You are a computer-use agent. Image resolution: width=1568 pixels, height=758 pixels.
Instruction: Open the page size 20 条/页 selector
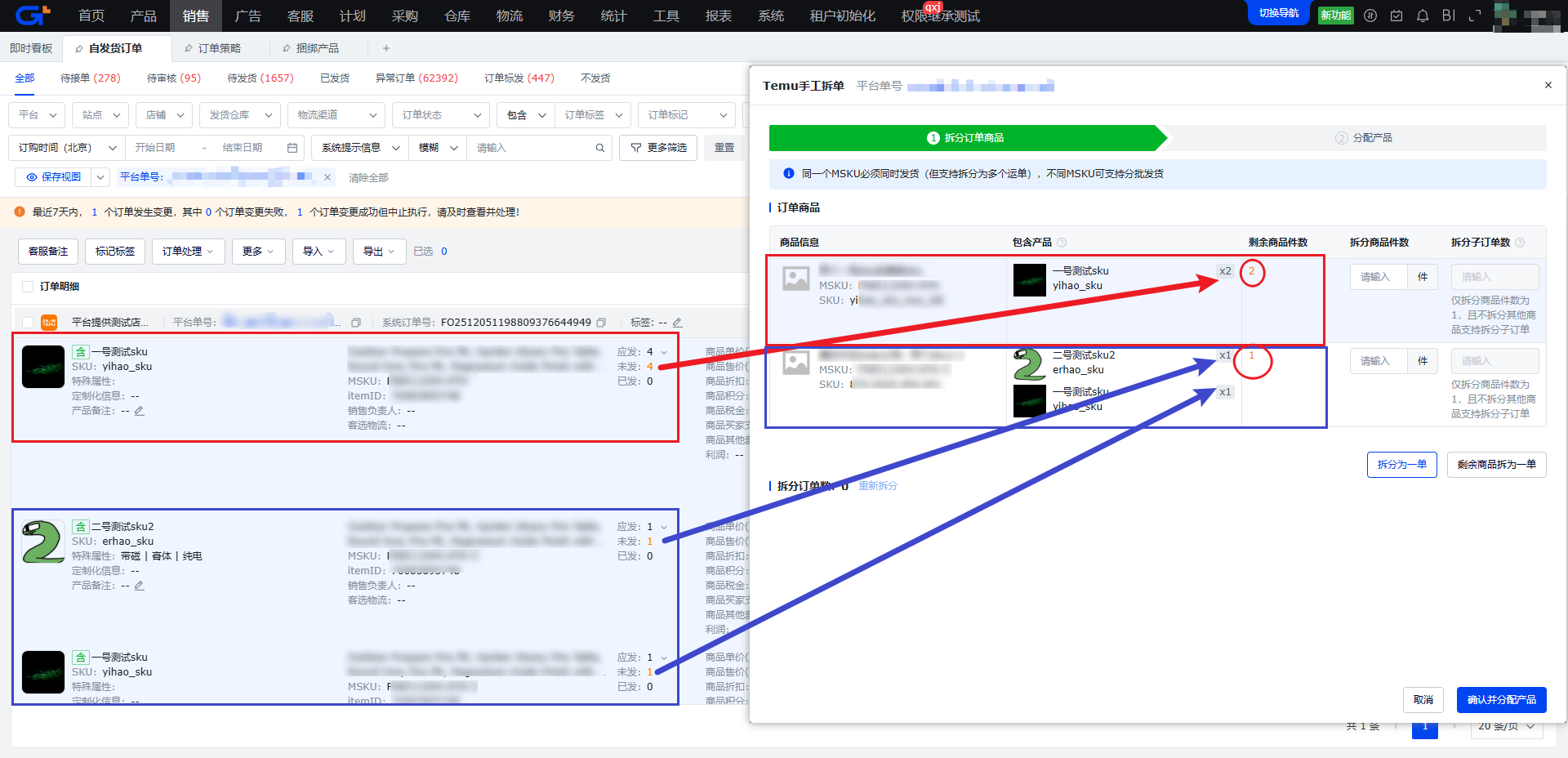point(1507,726)
